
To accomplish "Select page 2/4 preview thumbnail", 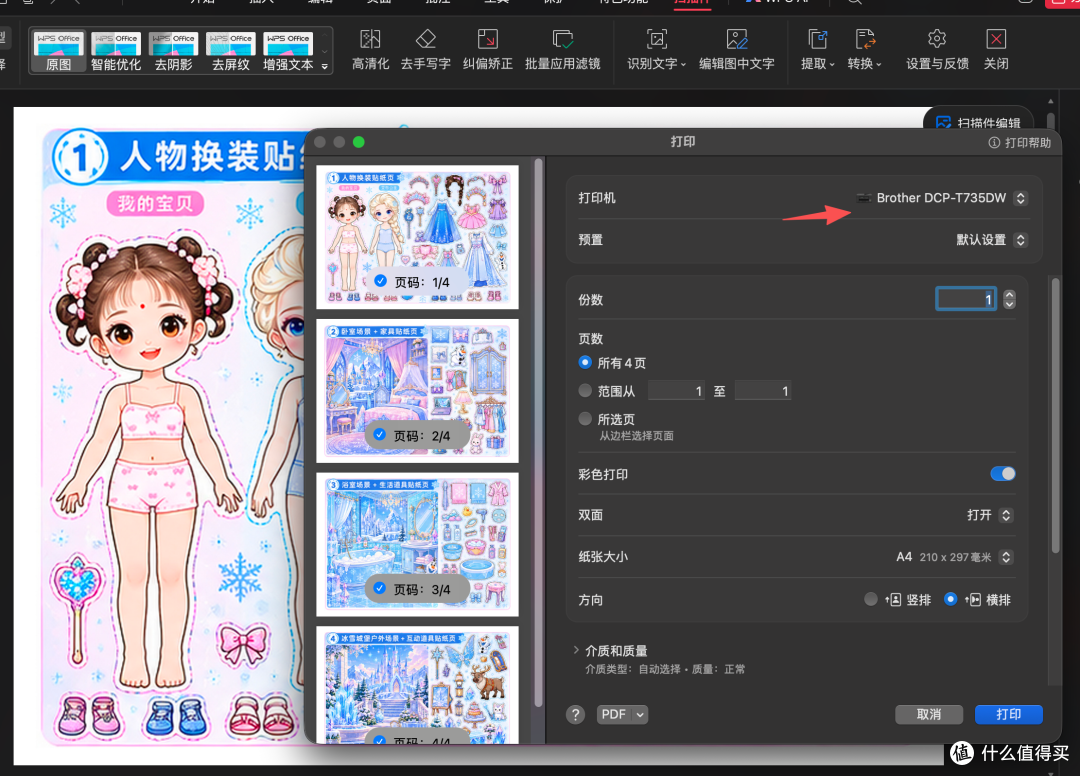I will coord(417,390).
